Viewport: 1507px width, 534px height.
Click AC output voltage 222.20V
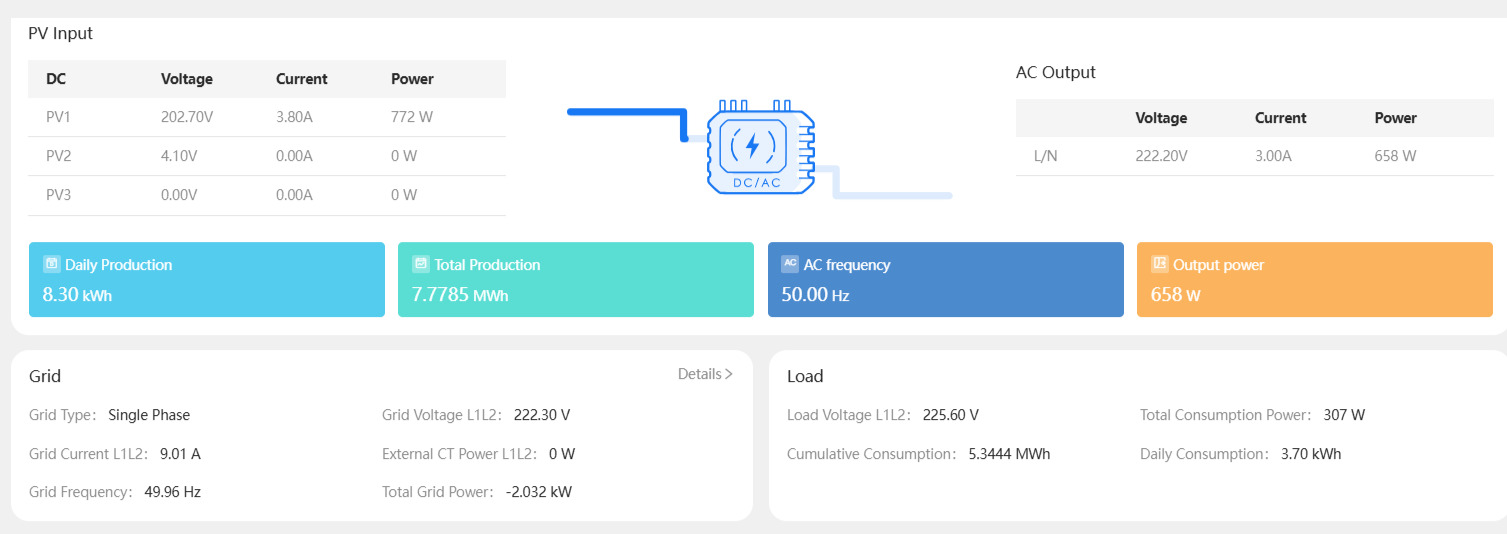tap(1162, 156)
